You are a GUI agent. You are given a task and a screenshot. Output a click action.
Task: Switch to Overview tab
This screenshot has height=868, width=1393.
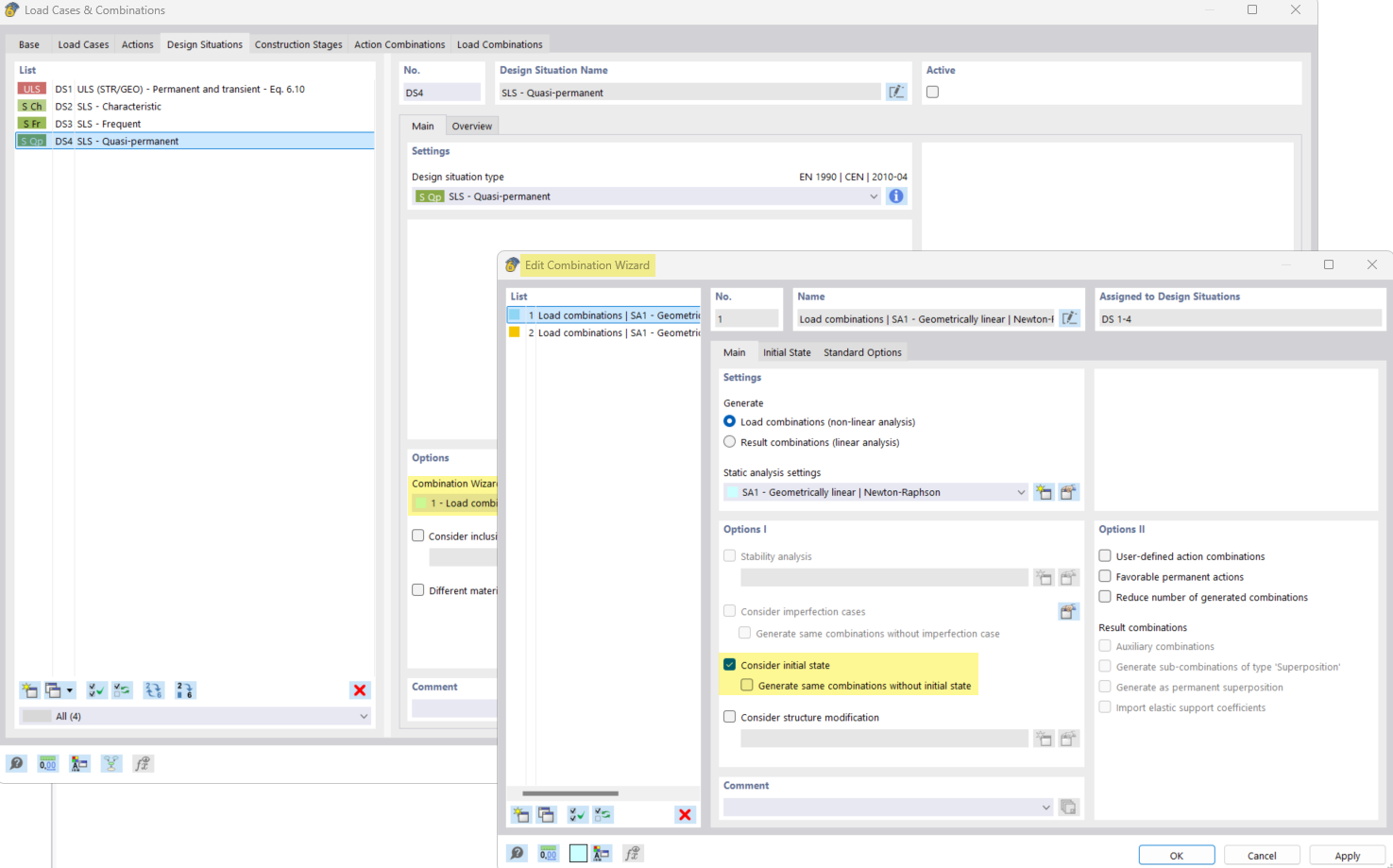[471, 126]
